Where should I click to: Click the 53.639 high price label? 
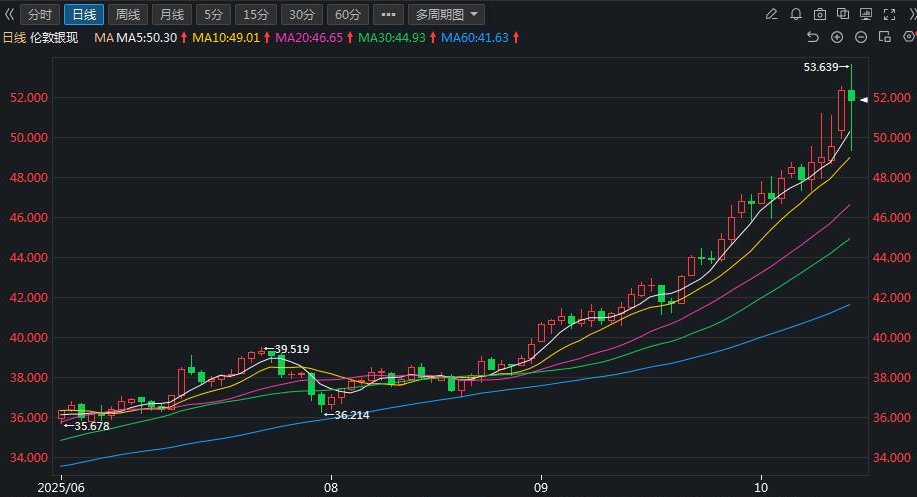[821, 67]
